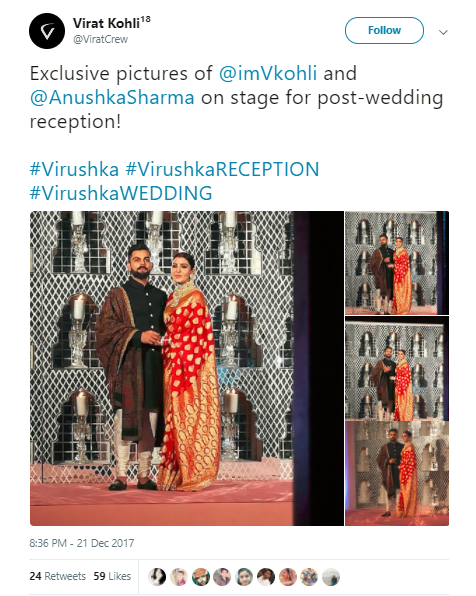This screenshot has height=596, width=476.
Task: View the 24 Retweets list
Action: tap(58, 576)
